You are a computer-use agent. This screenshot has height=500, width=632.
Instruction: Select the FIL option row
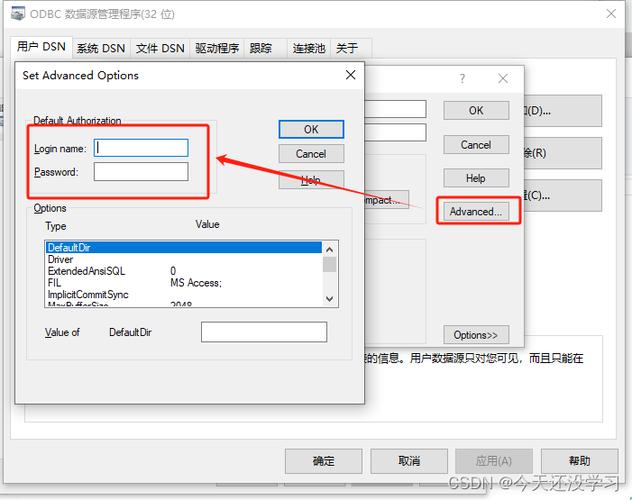(x=184, y=282)
